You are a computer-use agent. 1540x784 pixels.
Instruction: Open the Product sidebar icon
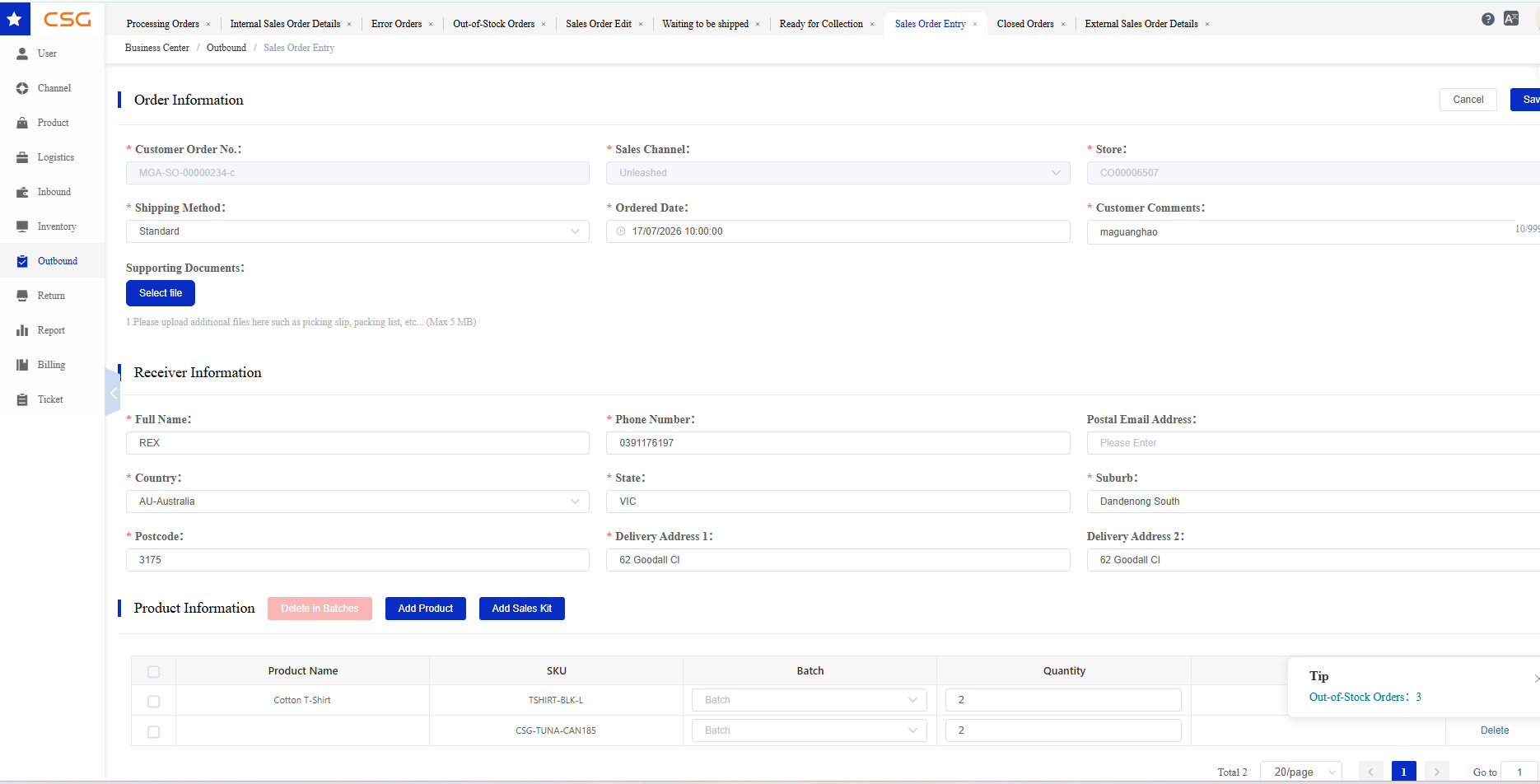(x=22, y=123)
